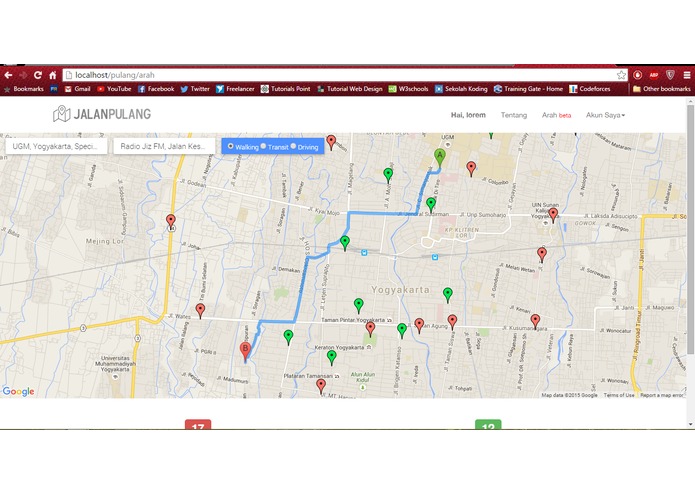Click the red route marker B

(x=245, y=352)
